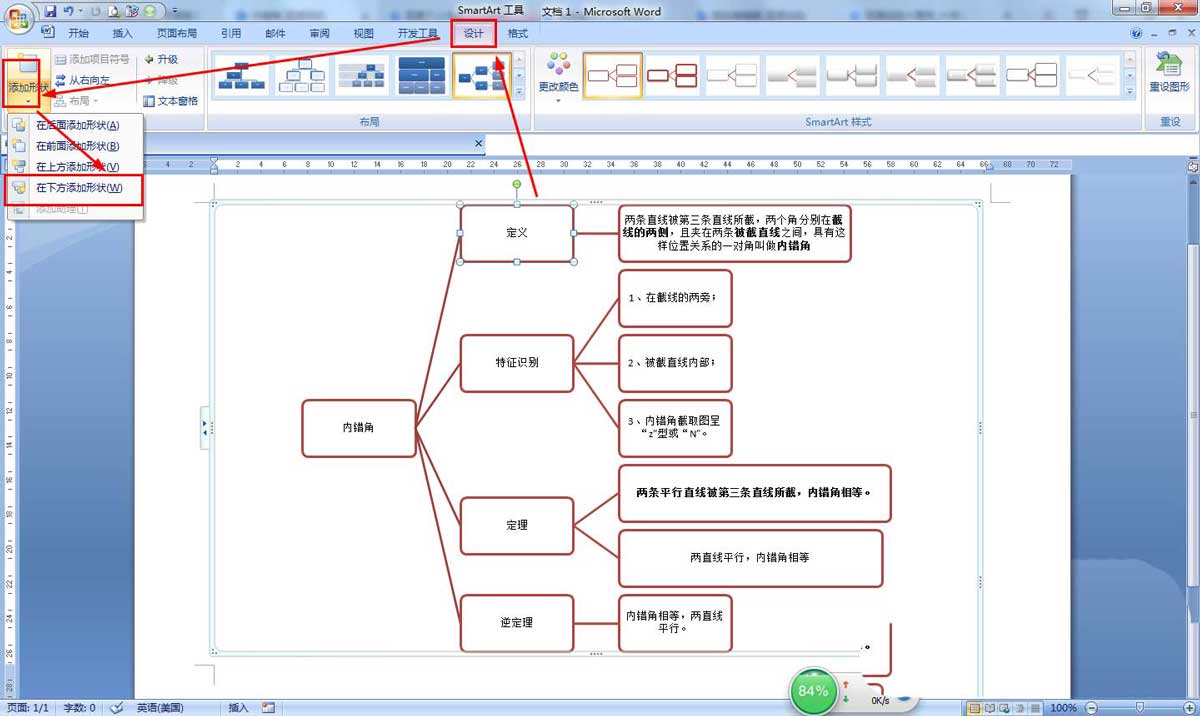Select the fourth SmartArt style thumbnail
Image resolution: width=1200 pixels, height=716 pixels.
coord(793,75)
